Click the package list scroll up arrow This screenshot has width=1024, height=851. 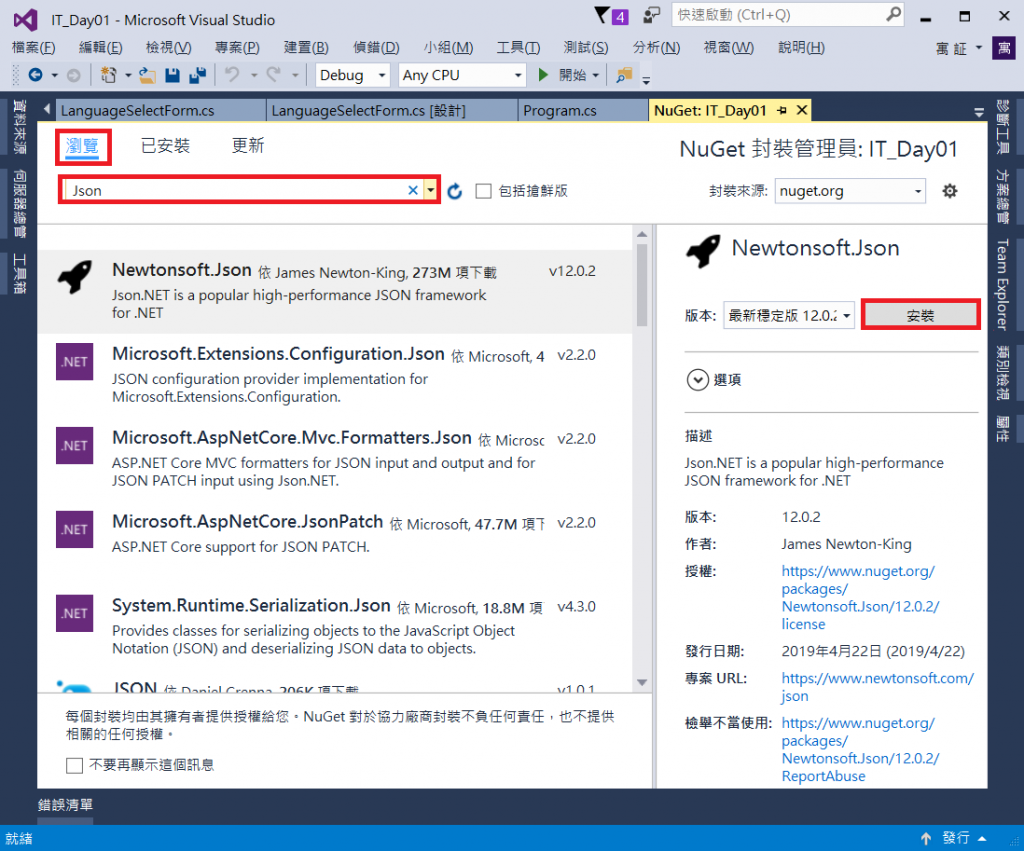click(642, 234)
